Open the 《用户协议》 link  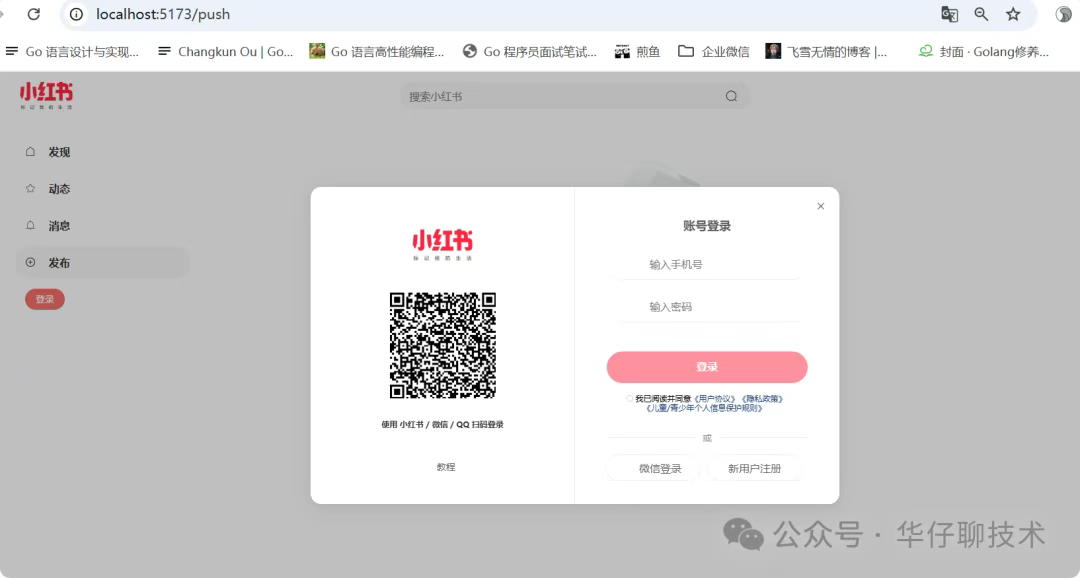click(715, 399)
